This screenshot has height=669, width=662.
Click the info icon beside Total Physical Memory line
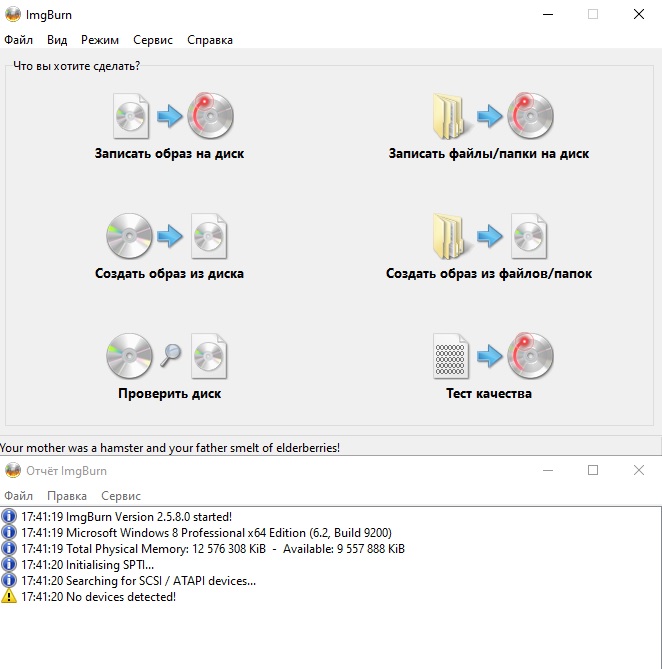(x=9, y=548)
